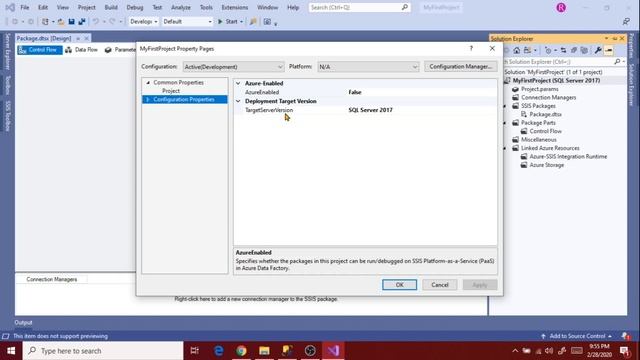
Task: Click the Show All Files icon in Solution Explorer
Action: pyautogui.click(x=584, y=50)
